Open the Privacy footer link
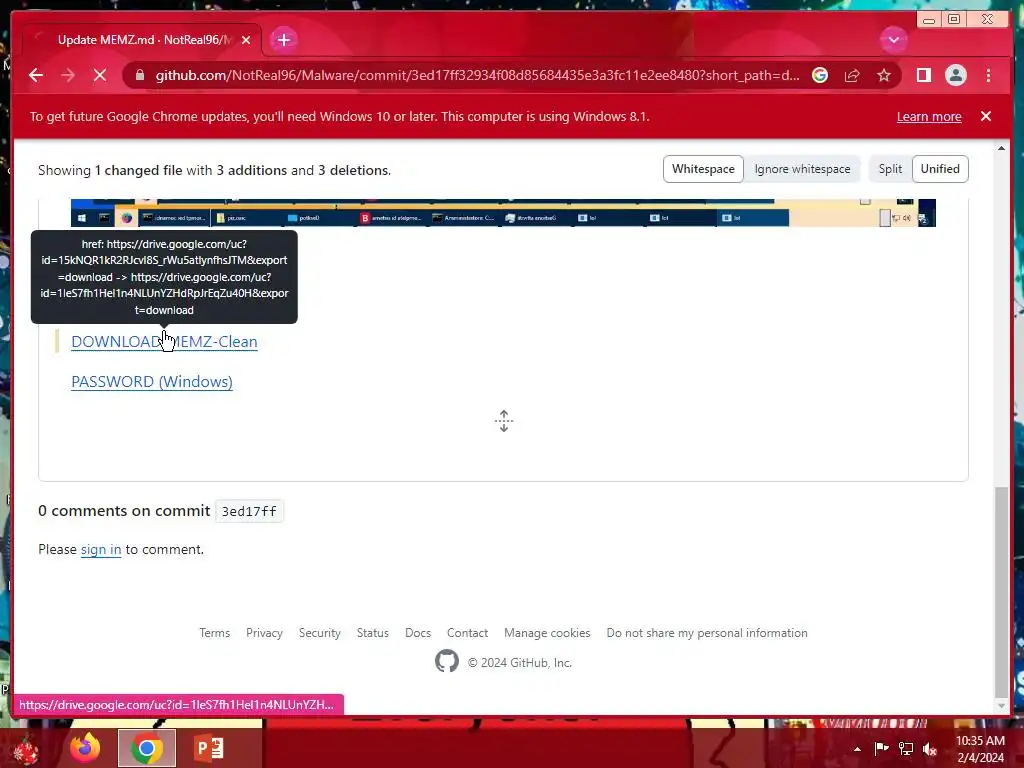The width and height of the screenshot is (1024, 768). 264,633
